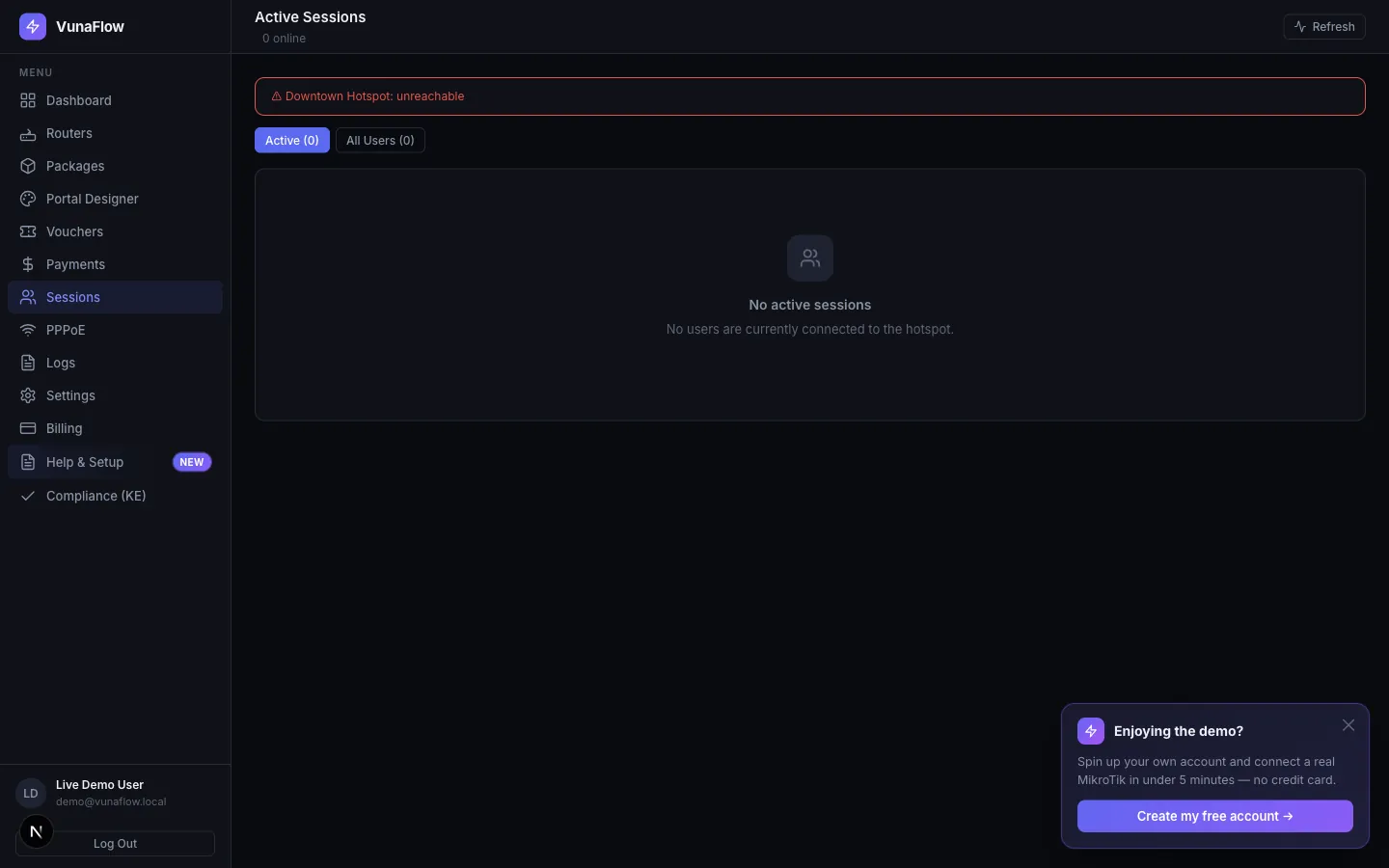This screenshot has width=1389, height=868.
Task: Open the Dashboard menu item
Action: coord(115,100)
